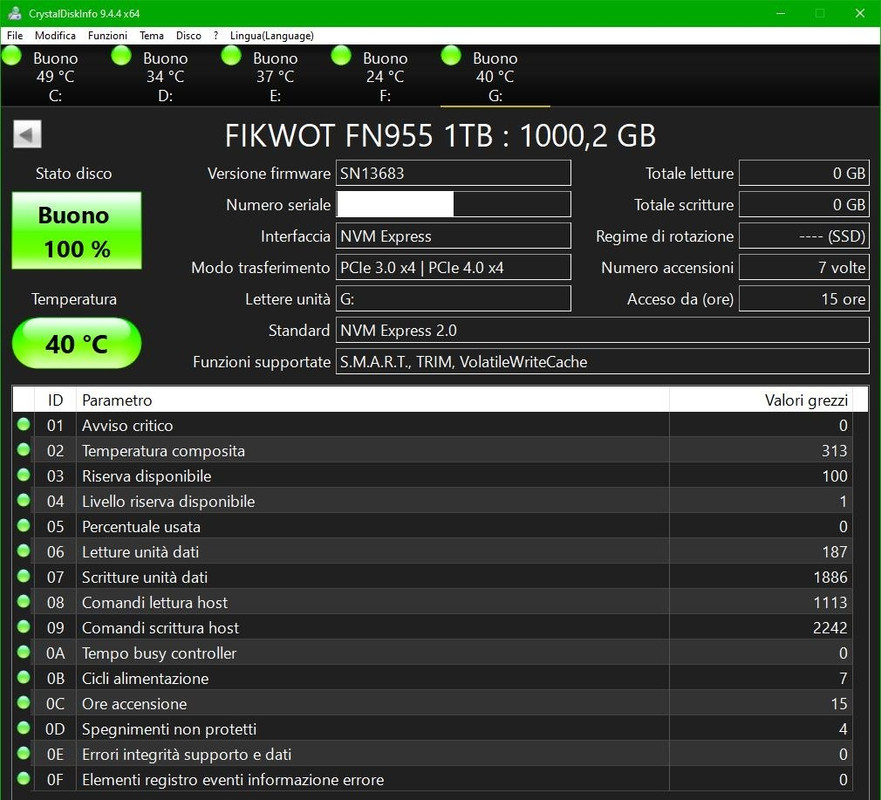Viewport: 881px width, 800px height.
Task: Open the Modifica menu
Action: (x=55, y=35)
